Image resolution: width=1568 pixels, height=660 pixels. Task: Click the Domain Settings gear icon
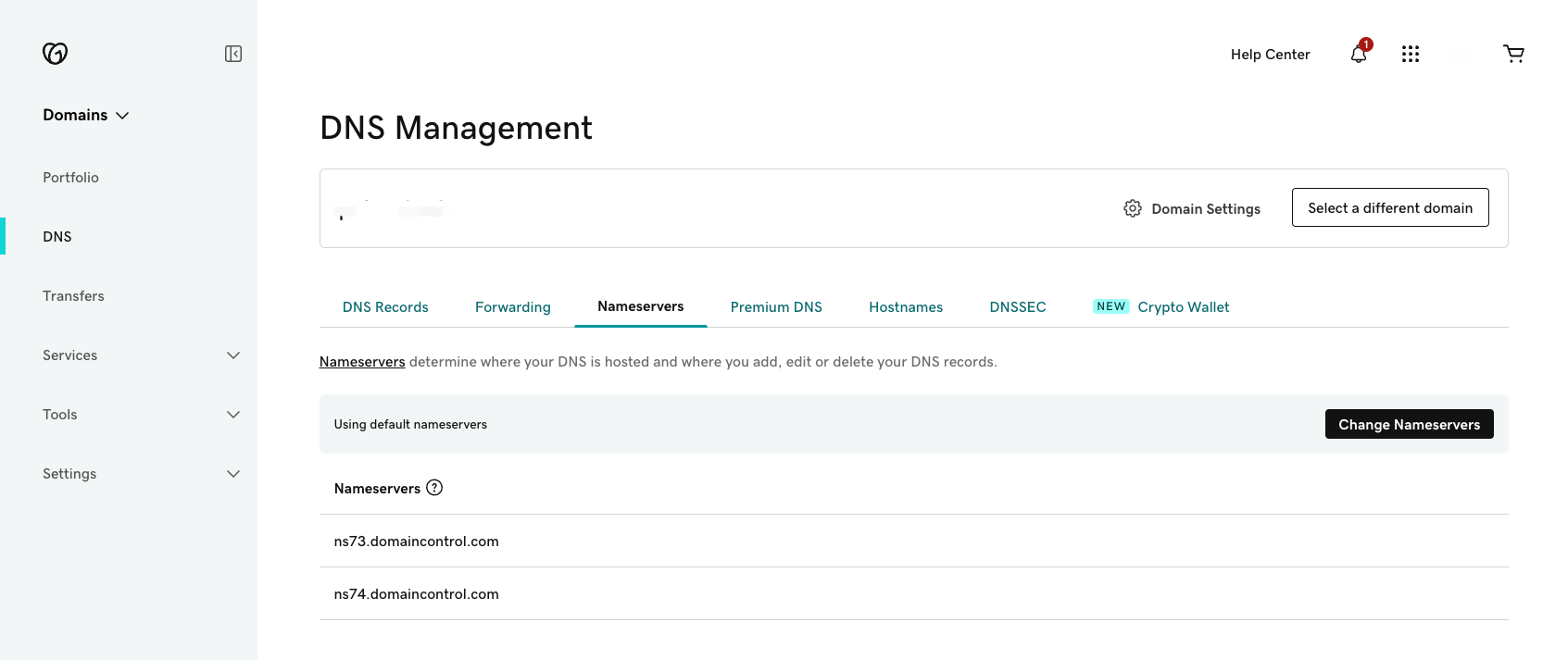point(1132,208)
